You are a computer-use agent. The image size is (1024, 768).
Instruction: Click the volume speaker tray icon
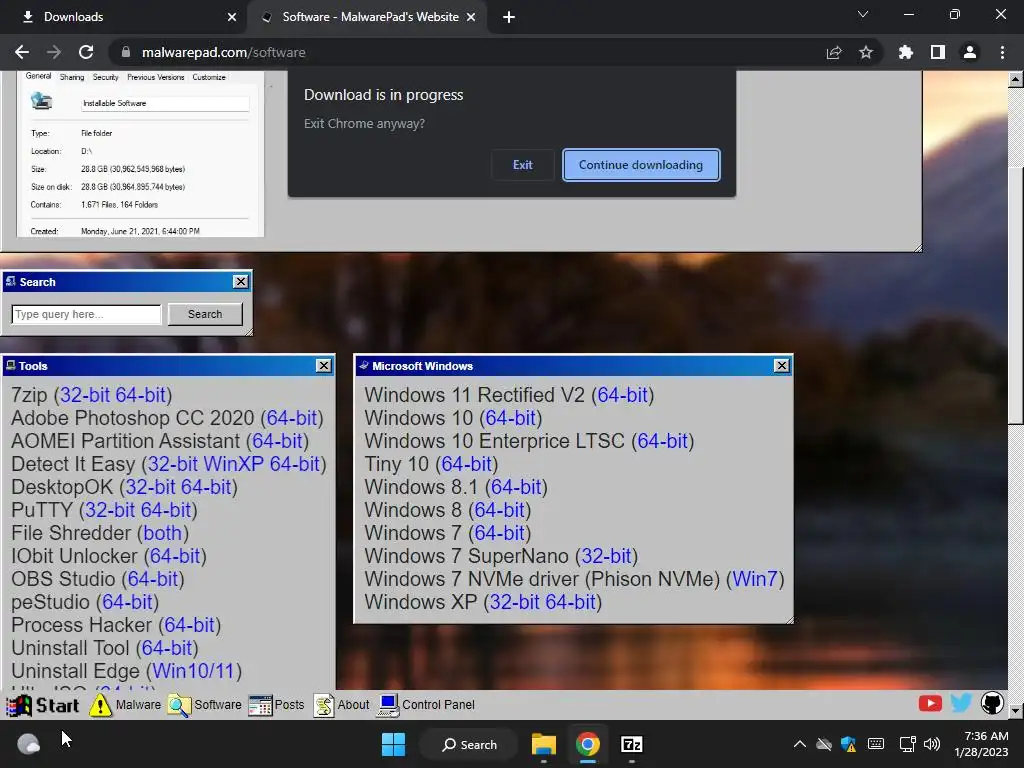click(932, 744)
